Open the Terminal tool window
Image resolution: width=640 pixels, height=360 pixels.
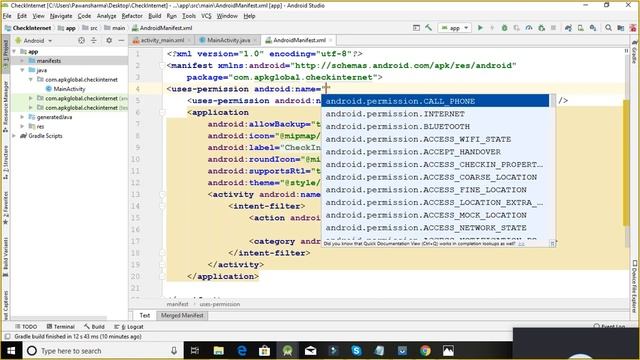[x=60, y=327]
